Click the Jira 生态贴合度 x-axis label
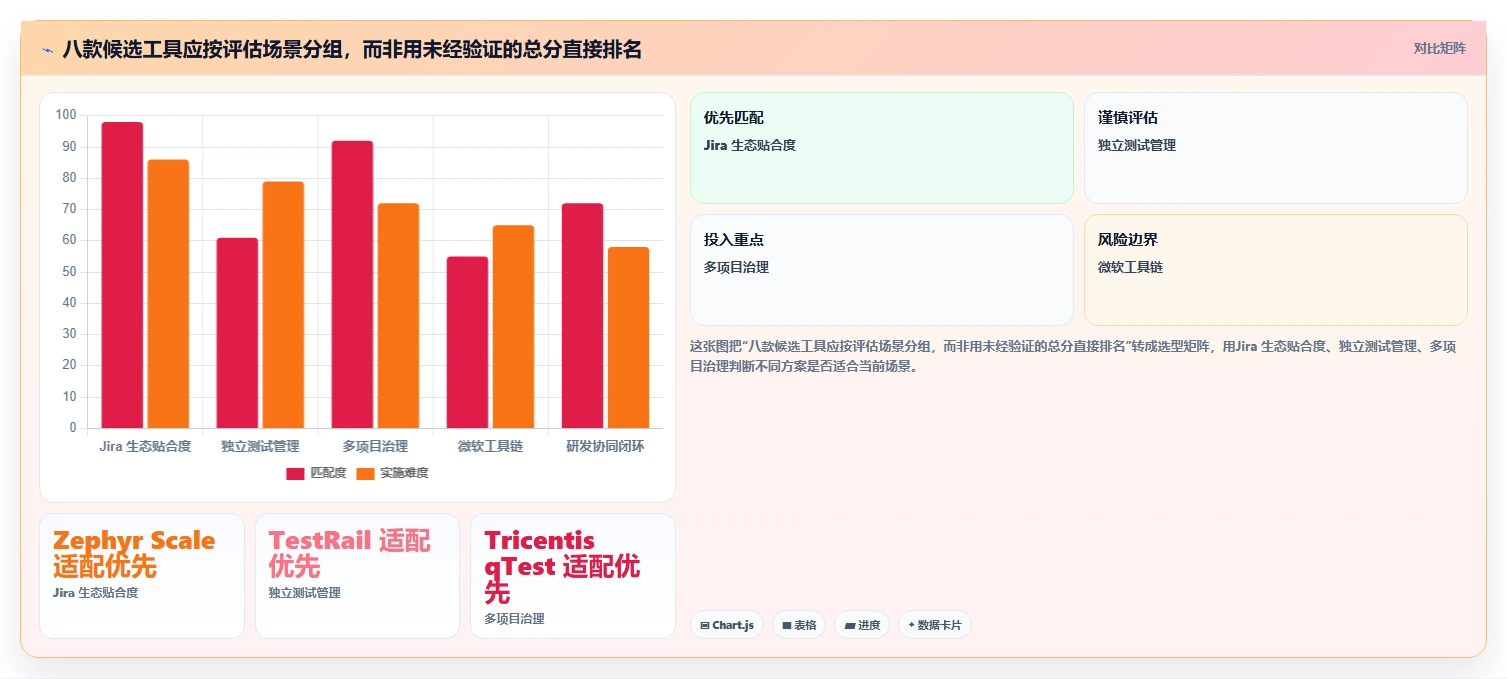The image size is (1507, 679). [x=145, y=446]
